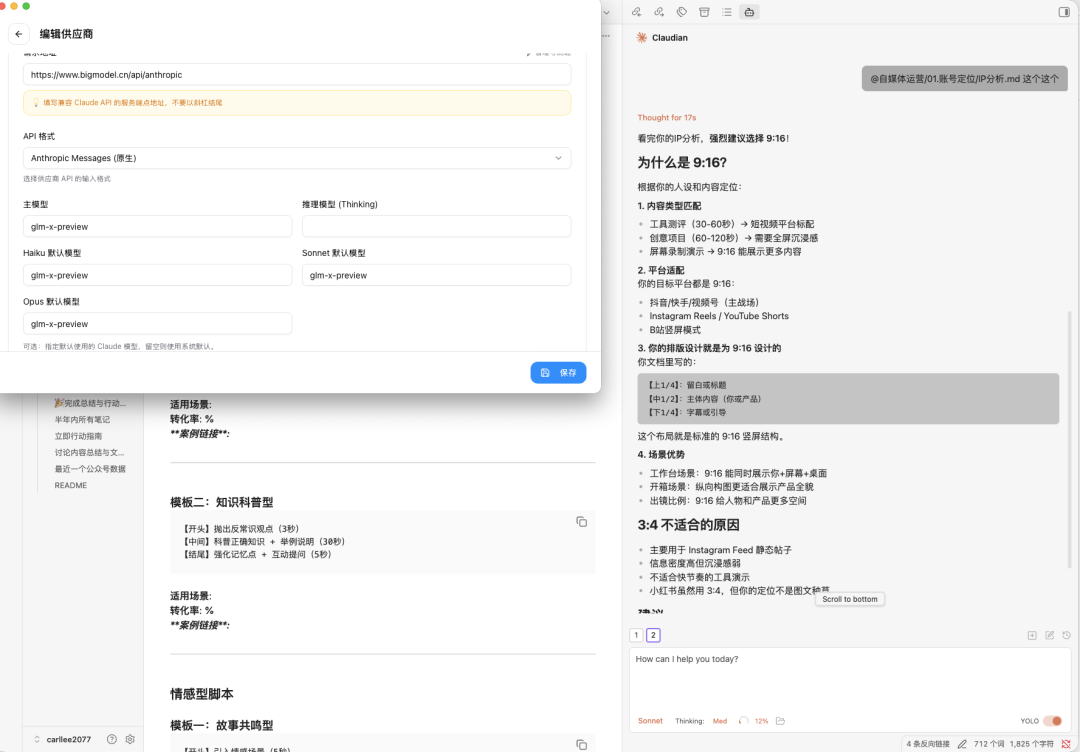Open the API 格式 dropdown
The height and width of the screenshot is (752, 1080).
pos(296,158)
